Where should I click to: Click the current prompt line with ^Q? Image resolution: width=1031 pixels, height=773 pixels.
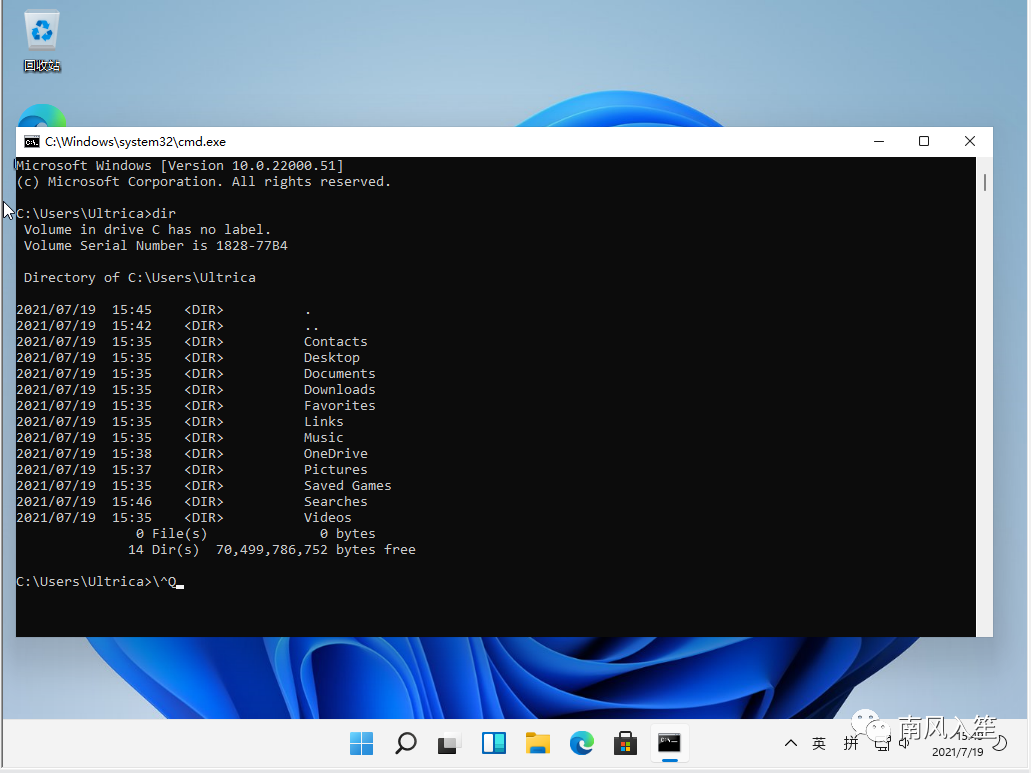(x=100, y=582)
